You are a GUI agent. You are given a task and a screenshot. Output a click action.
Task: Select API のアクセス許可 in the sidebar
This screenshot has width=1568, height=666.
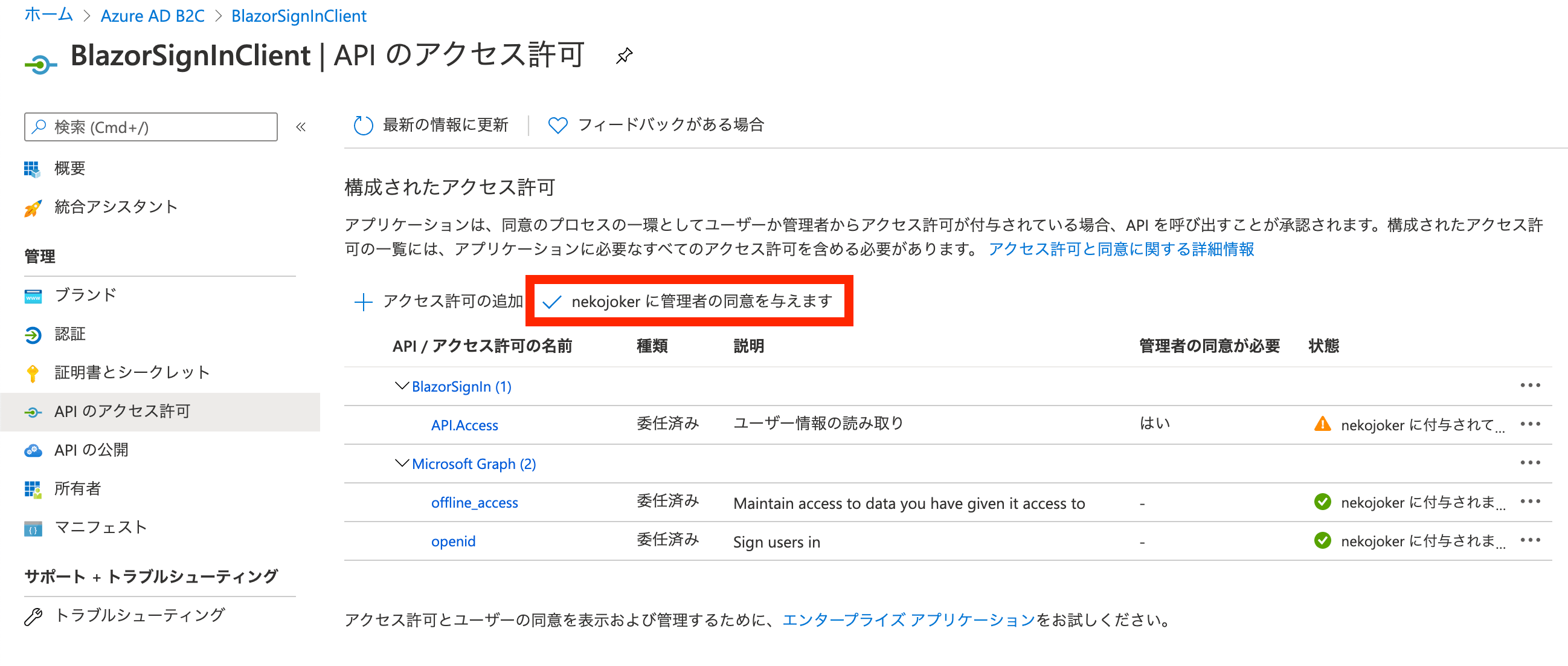159,412
